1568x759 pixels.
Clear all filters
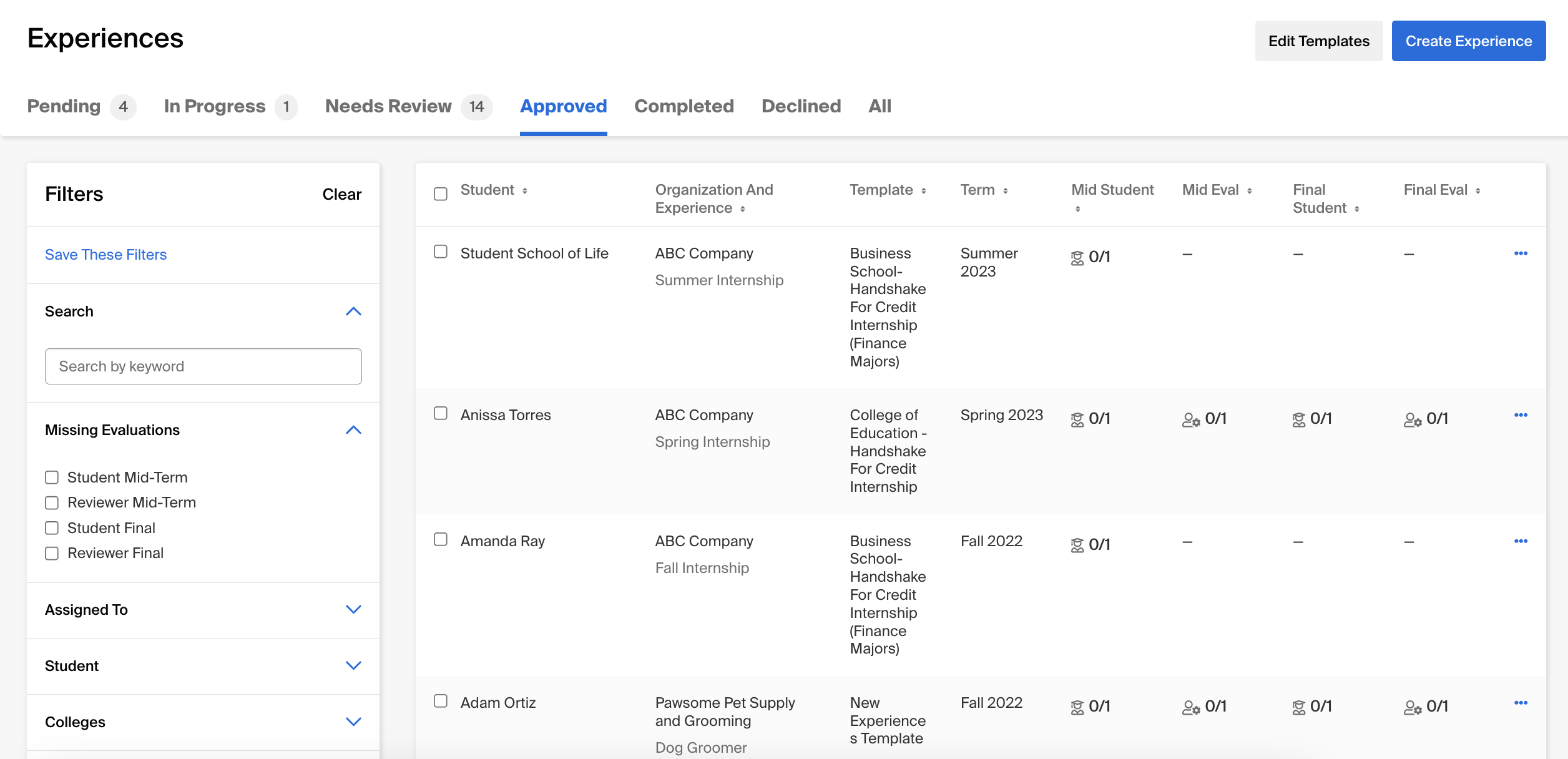click(x=342, y=195)
